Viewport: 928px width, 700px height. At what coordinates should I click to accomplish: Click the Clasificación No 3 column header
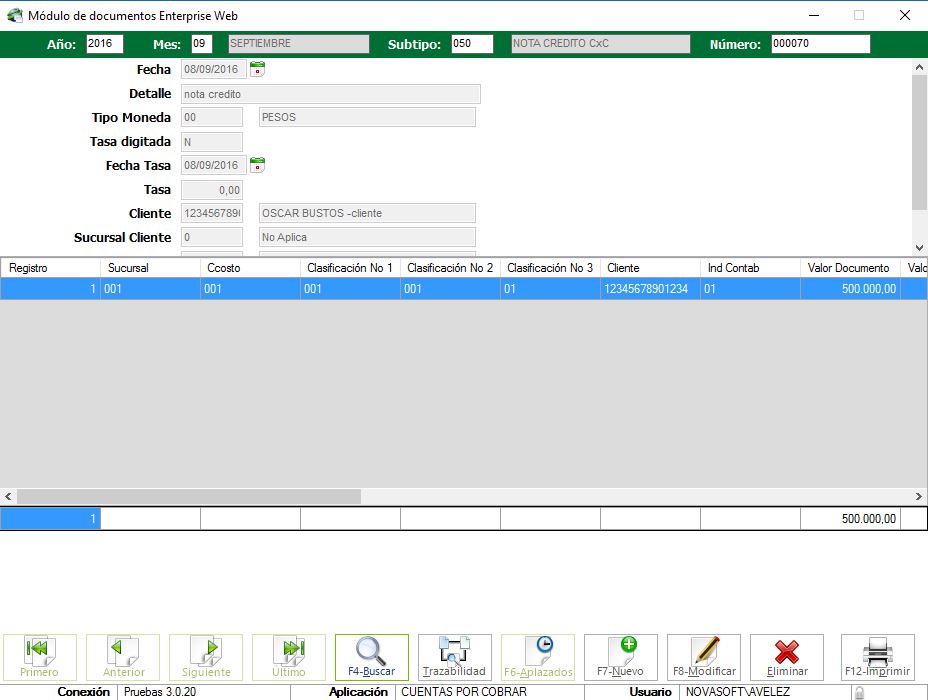point(550,268)
